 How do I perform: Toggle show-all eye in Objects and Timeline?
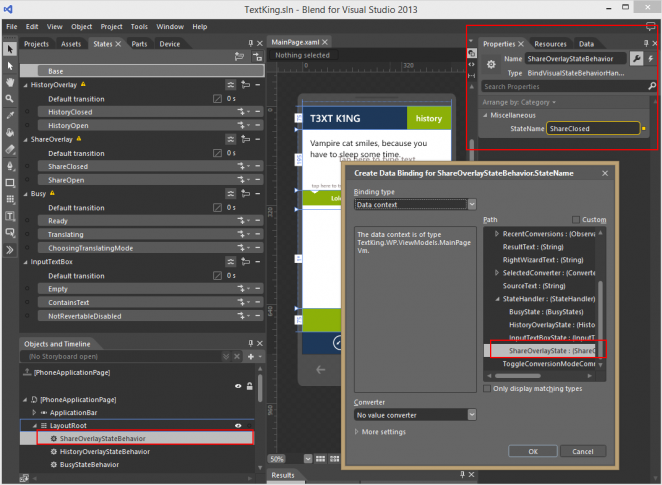point(238,386)
